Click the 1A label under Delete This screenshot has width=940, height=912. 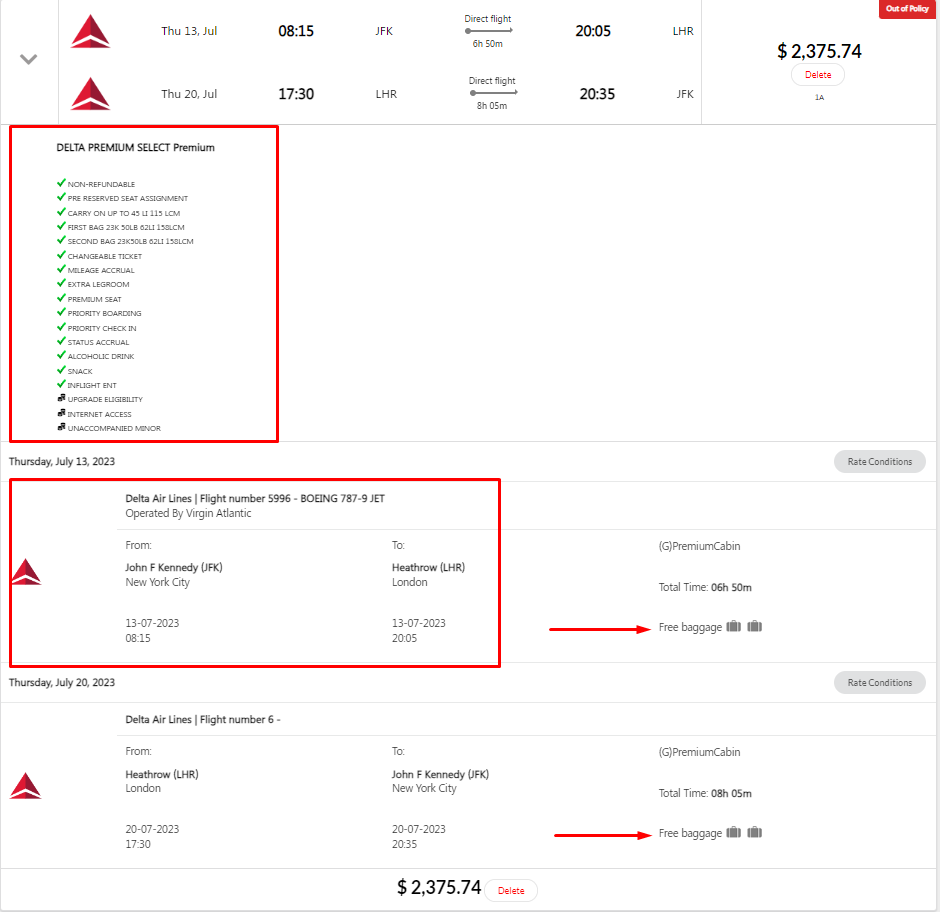[819, 97]
